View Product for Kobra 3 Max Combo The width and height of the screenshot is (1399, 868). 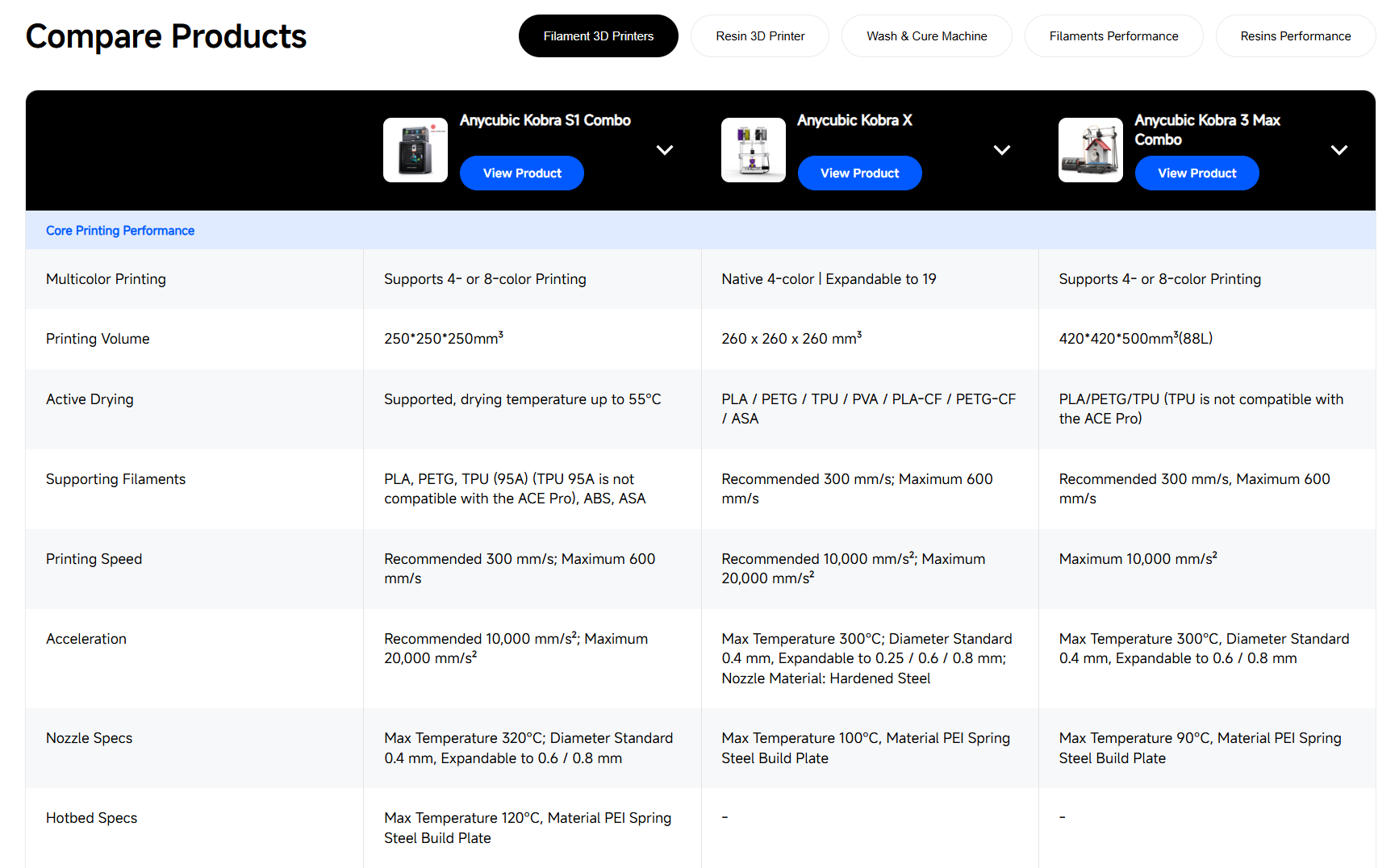(x=1197, y=173)
